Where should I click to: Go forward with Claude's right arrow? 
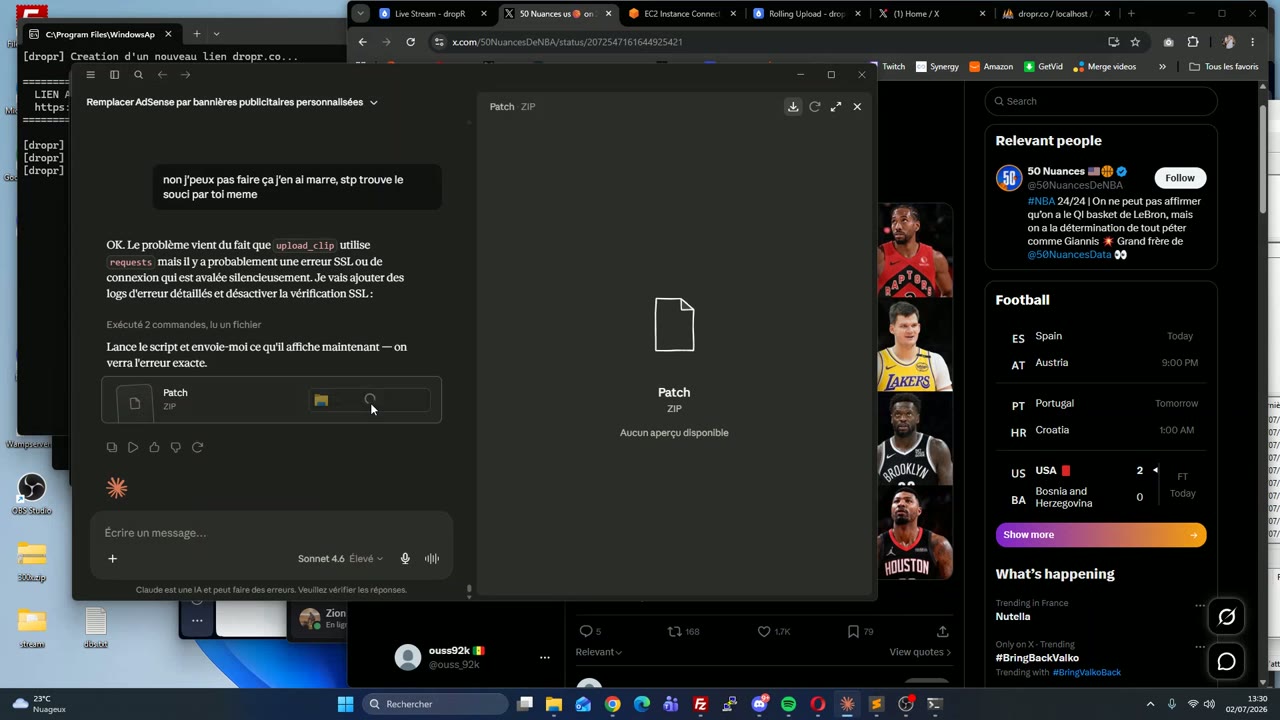point(185,75)
